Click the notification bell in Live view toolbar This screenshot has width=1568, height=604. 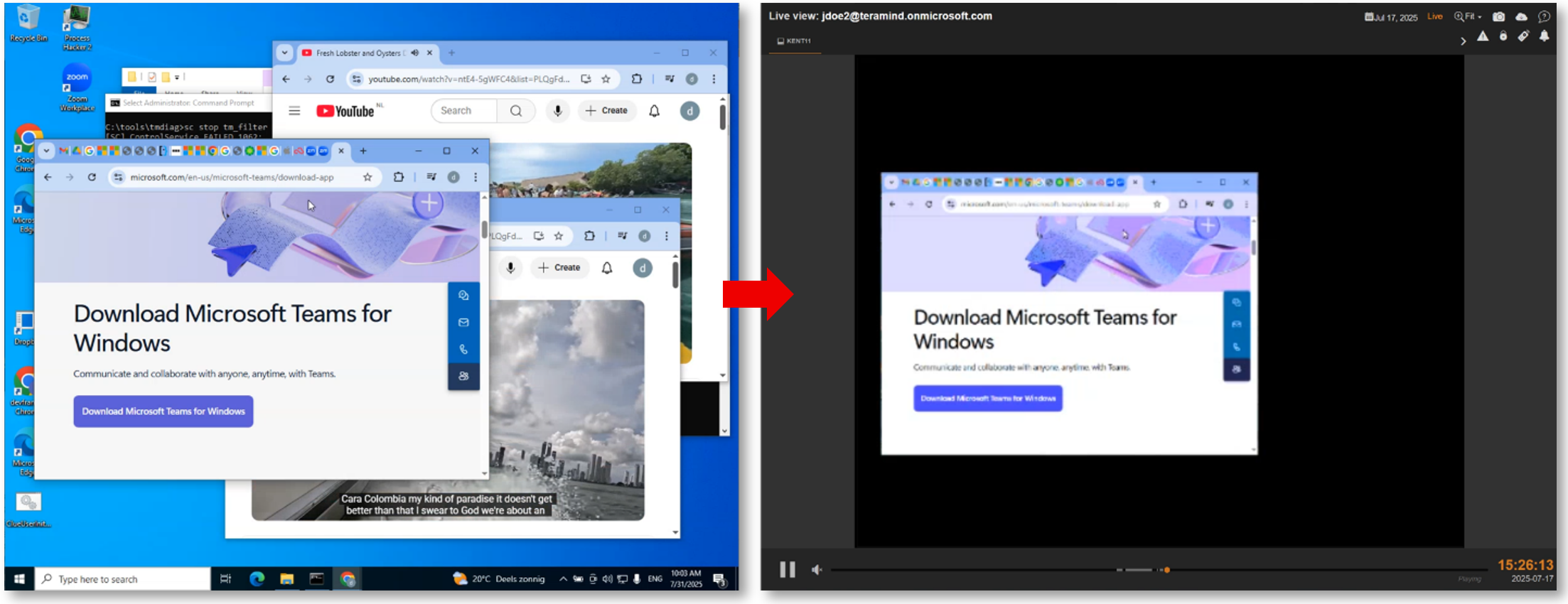point(1544,36)
